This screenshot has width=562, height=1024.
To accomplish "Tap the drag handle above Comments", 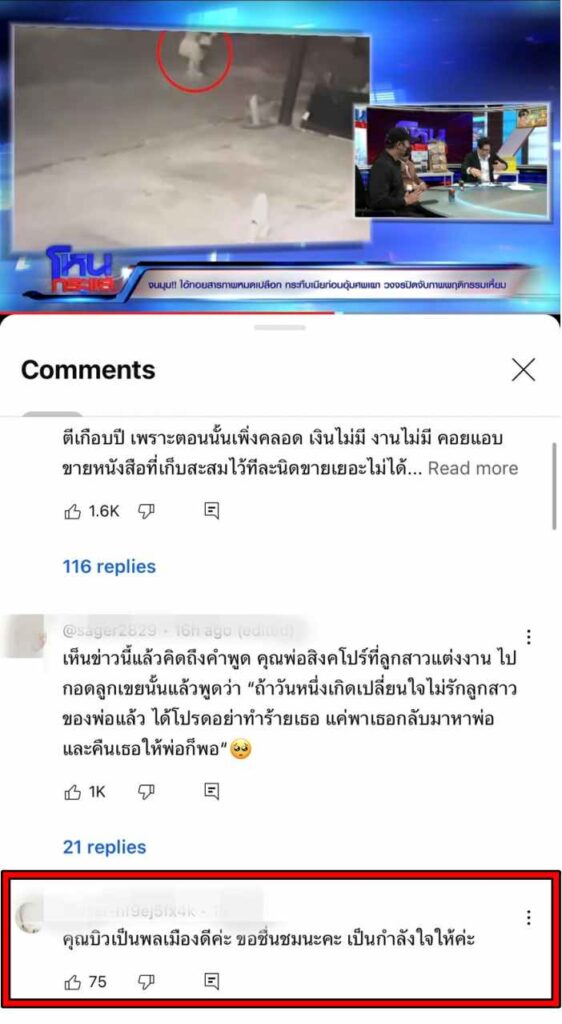I will coord(280,327).
